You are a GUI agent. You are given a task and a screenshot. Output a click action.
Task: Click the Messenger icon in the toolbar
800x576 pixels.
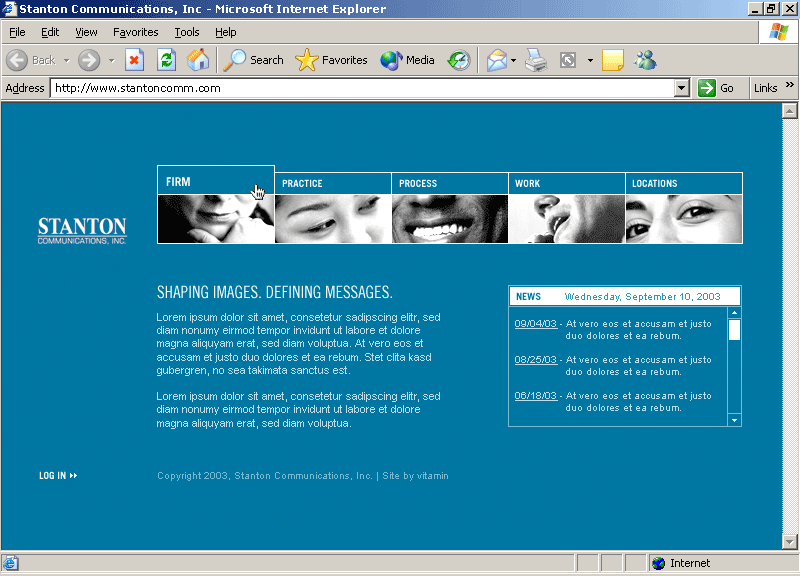pyautogui.click(x=645, y=60)
